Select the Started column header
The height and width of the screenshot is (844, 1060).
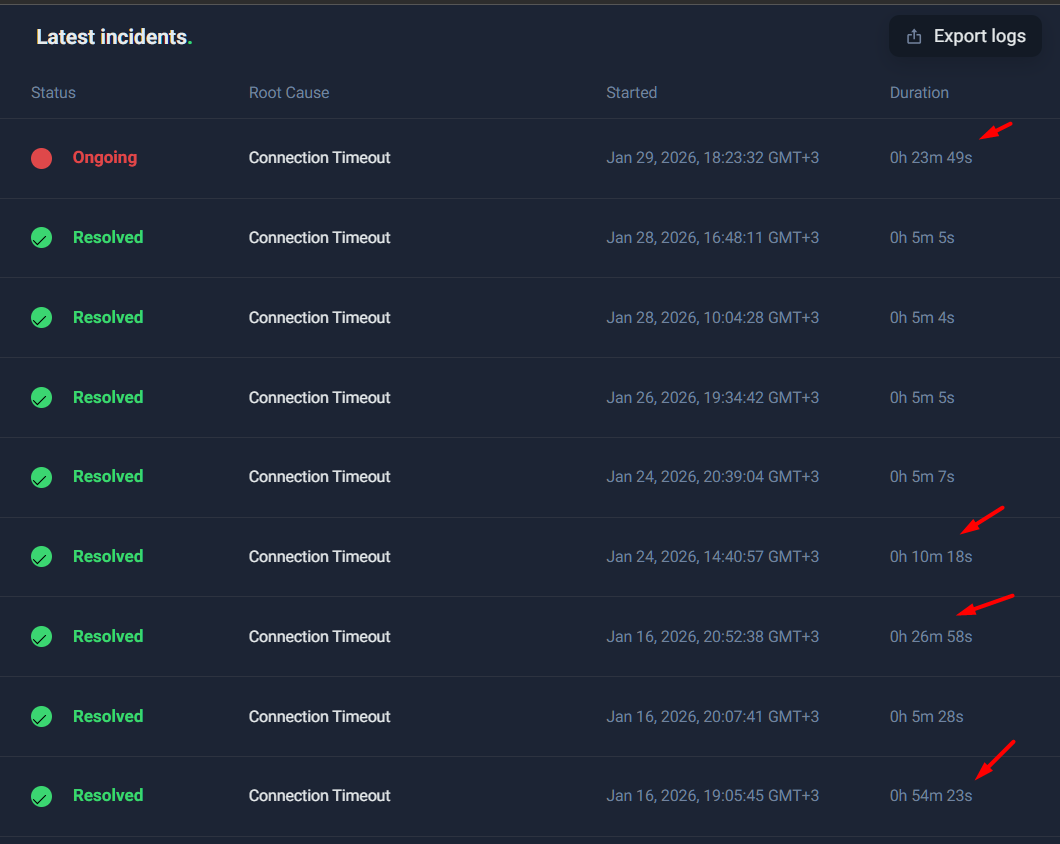pyautogui.click(x=631, y=93)
